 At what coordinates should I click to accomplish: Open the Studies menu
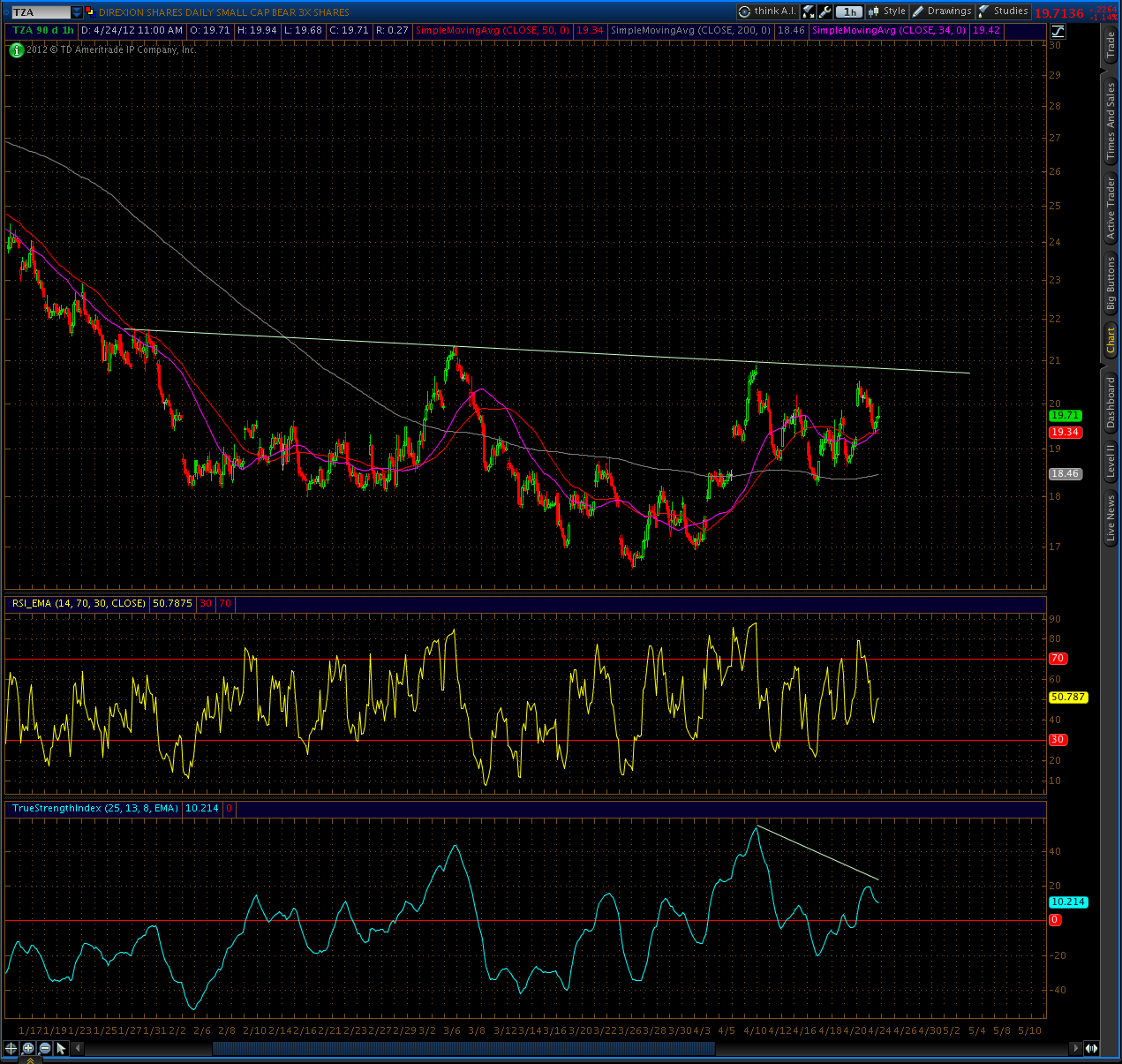point(1003,11)
